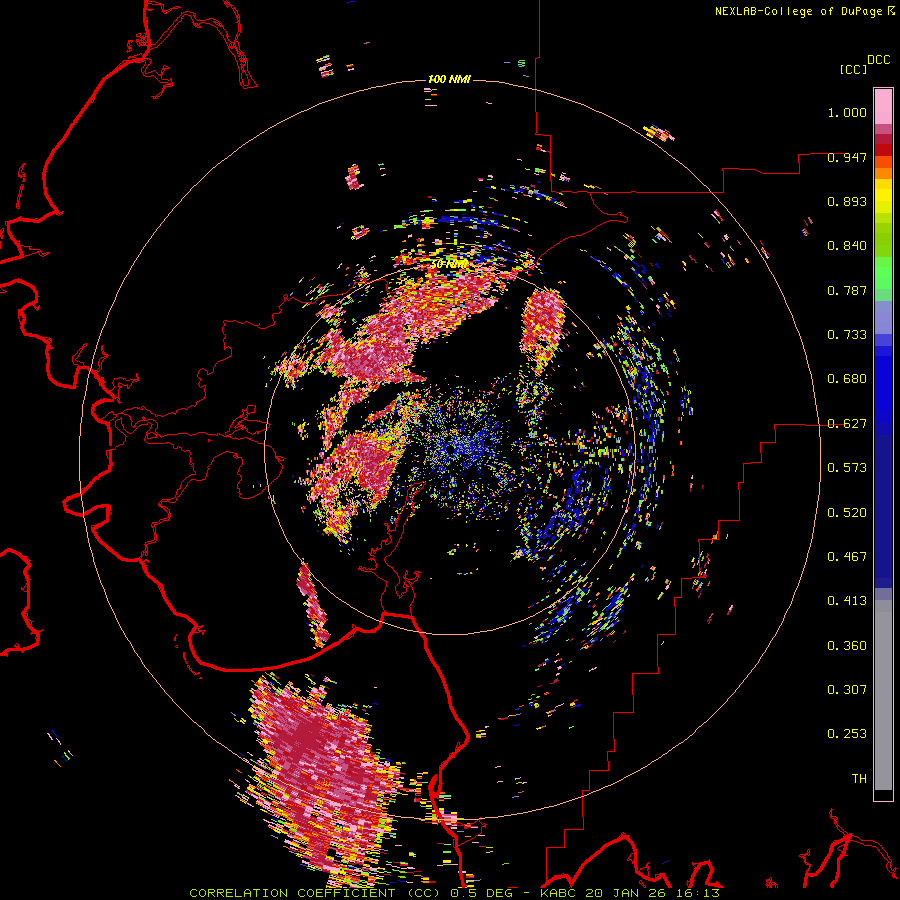The width and height of the screenshot is (900, 900).
Task: Click the 0.733 legend value
Action: (847, 335)
